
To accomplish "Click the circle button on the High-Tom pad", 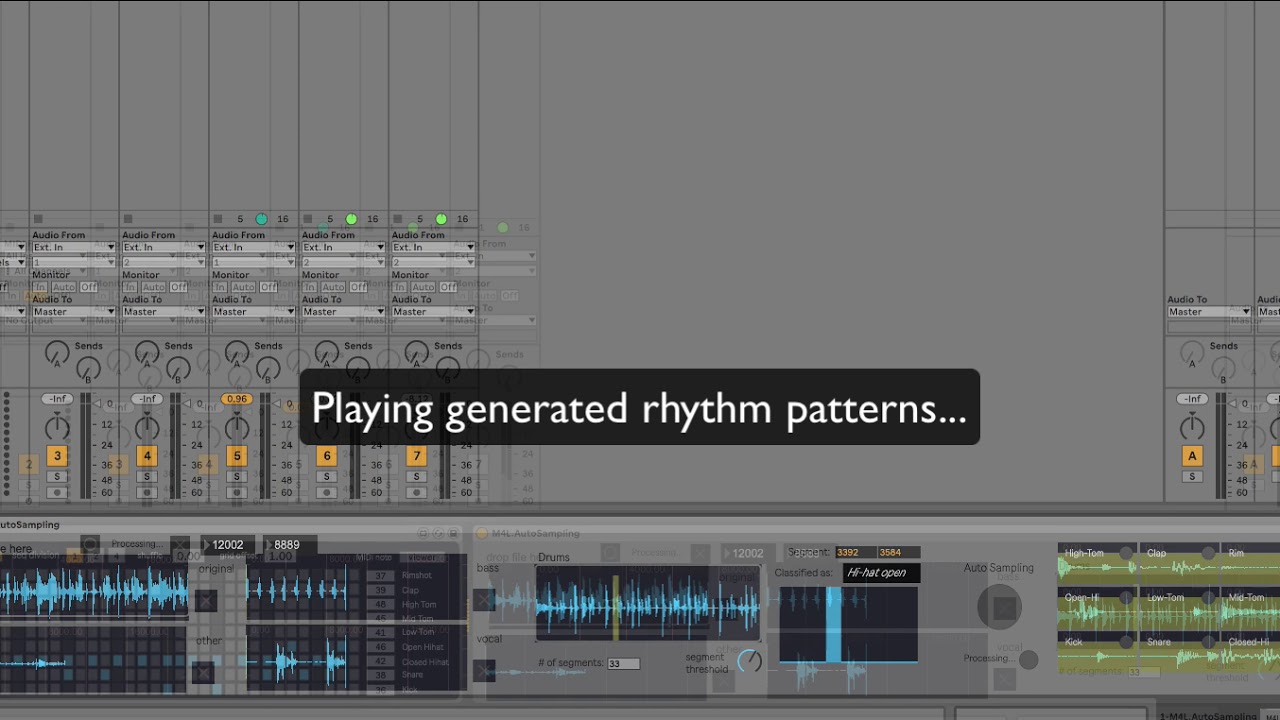I will click(1126, 553).
